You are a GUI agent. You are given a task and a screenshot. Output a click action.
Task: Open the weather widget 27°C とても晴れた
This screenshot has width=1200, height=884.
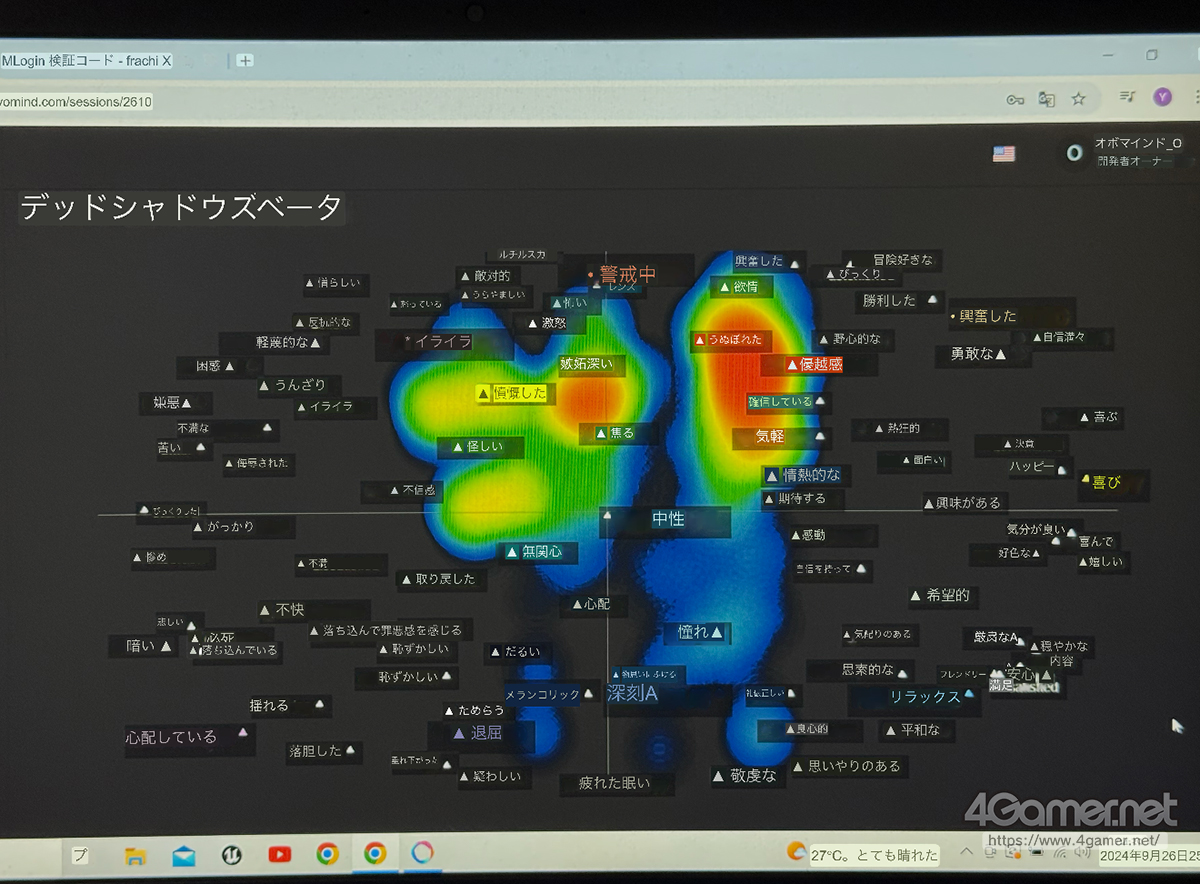[x=862, y=854]
